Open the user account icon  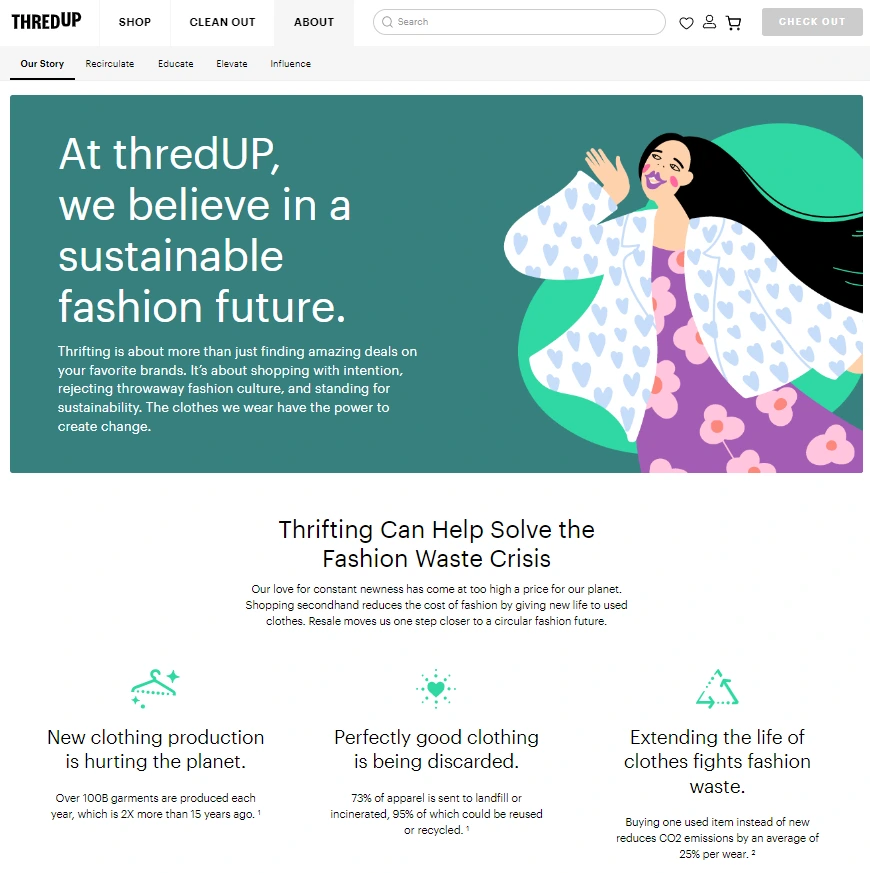click(x=709, y=22)
